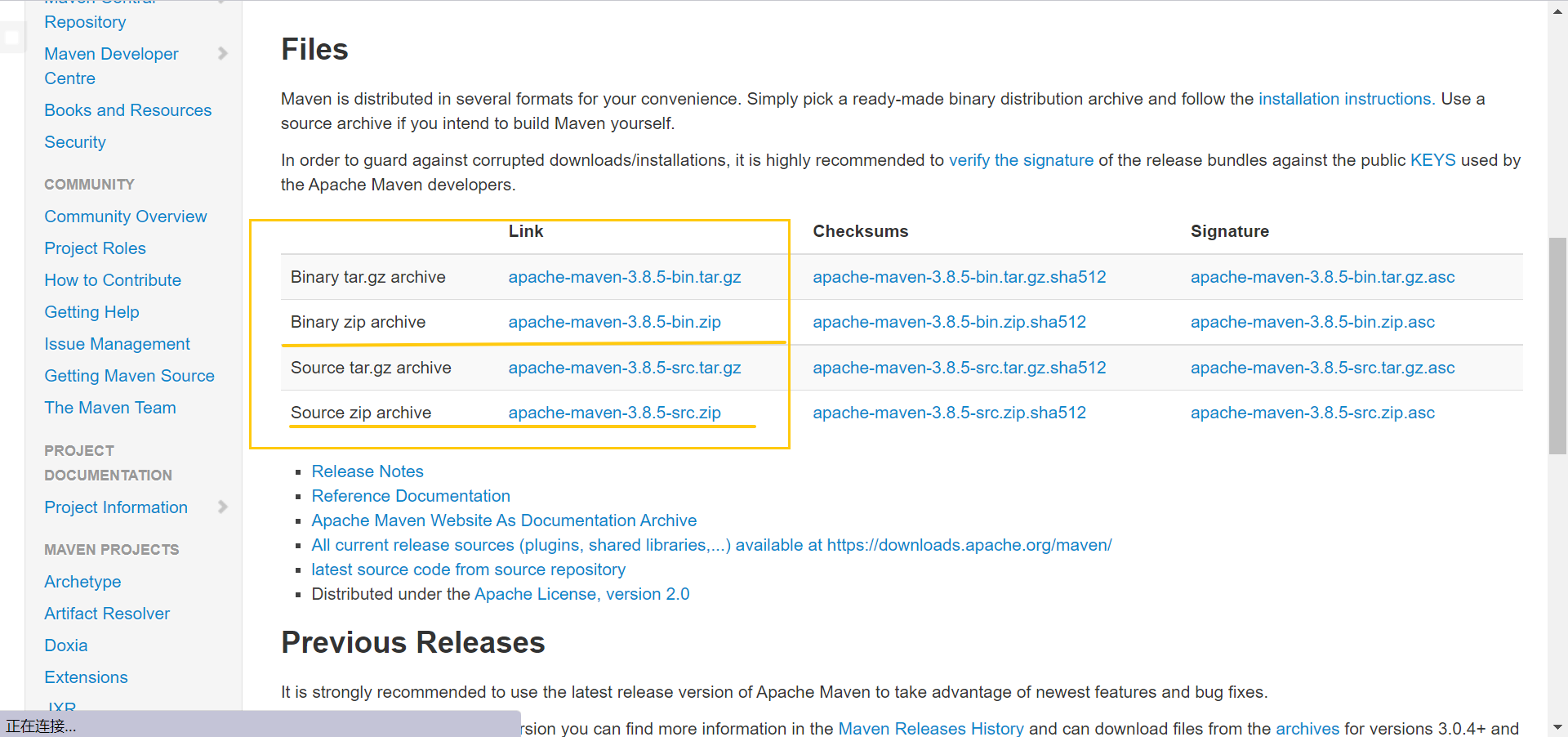The width and height of the screenshot is (1568, 737).
Task: Open the Artifact Resolver project link
Action: (107, 614)
